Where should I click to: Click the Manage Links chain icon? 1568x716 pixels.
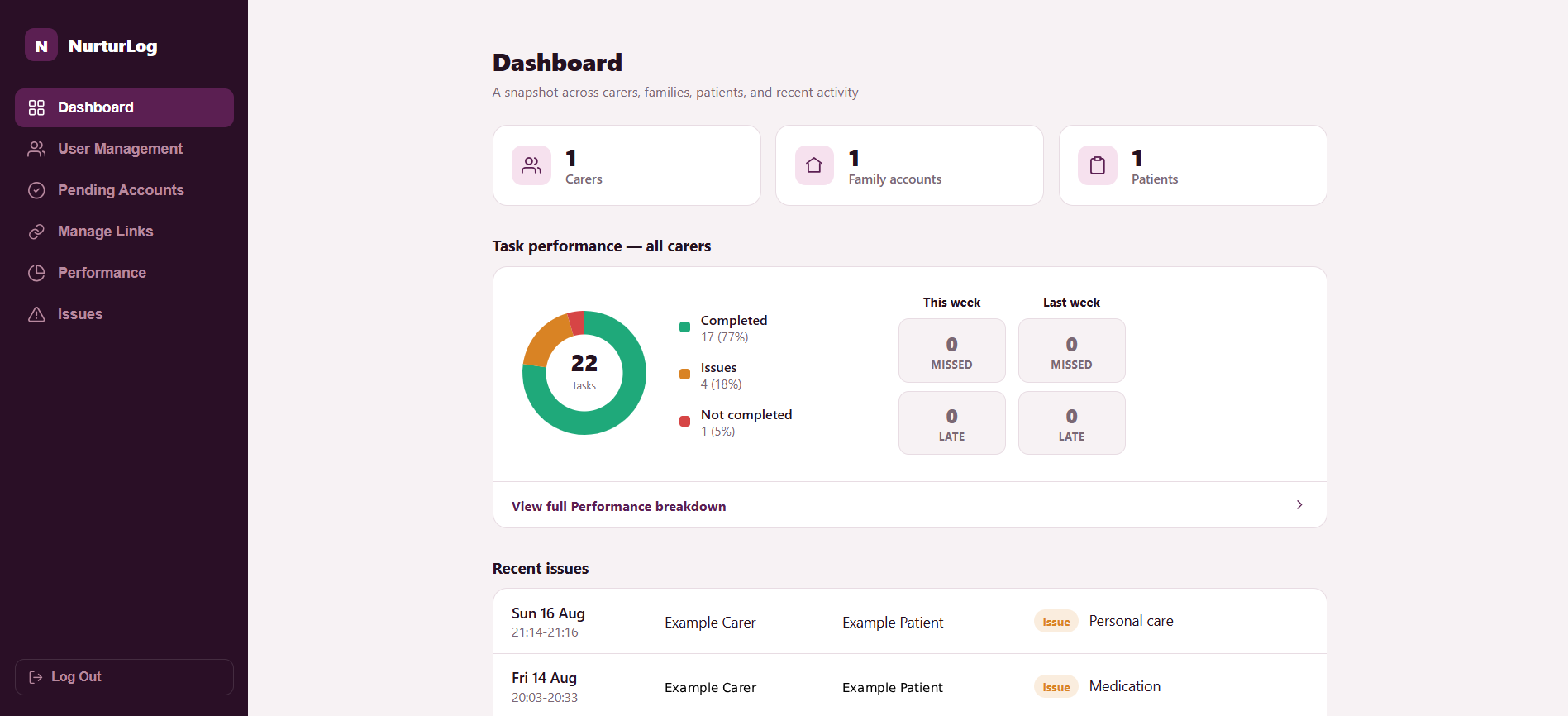click(x=36, y=232)
